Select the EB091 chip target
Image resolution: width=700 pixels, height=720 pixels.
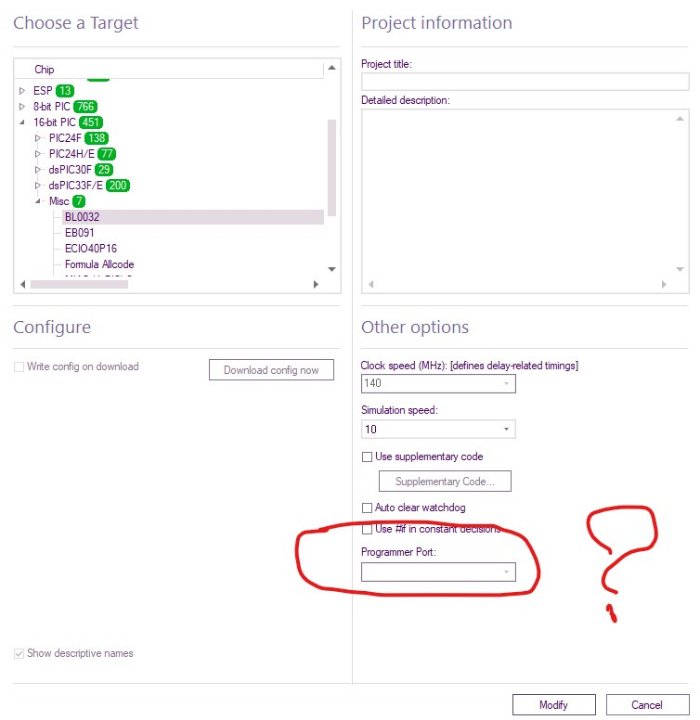click(79, 232)
